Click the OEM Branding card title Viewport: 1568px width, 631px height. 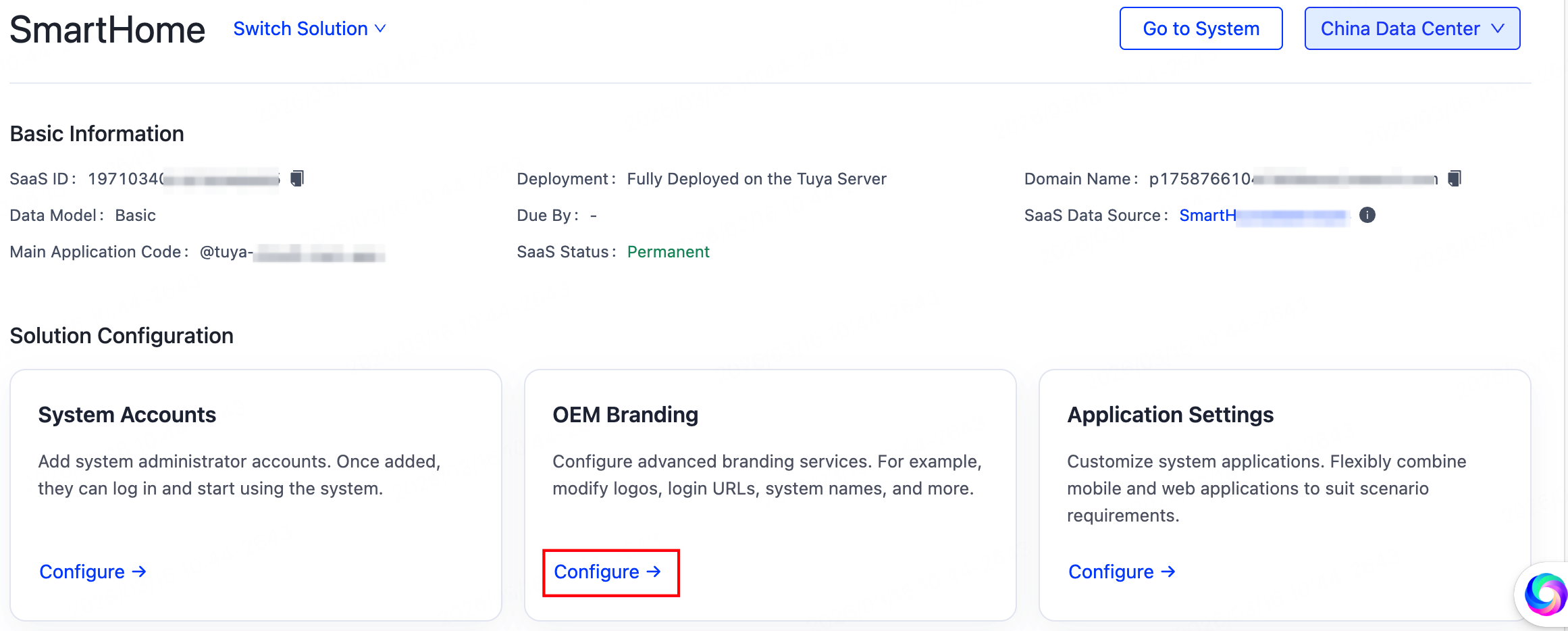pos(625,415)
